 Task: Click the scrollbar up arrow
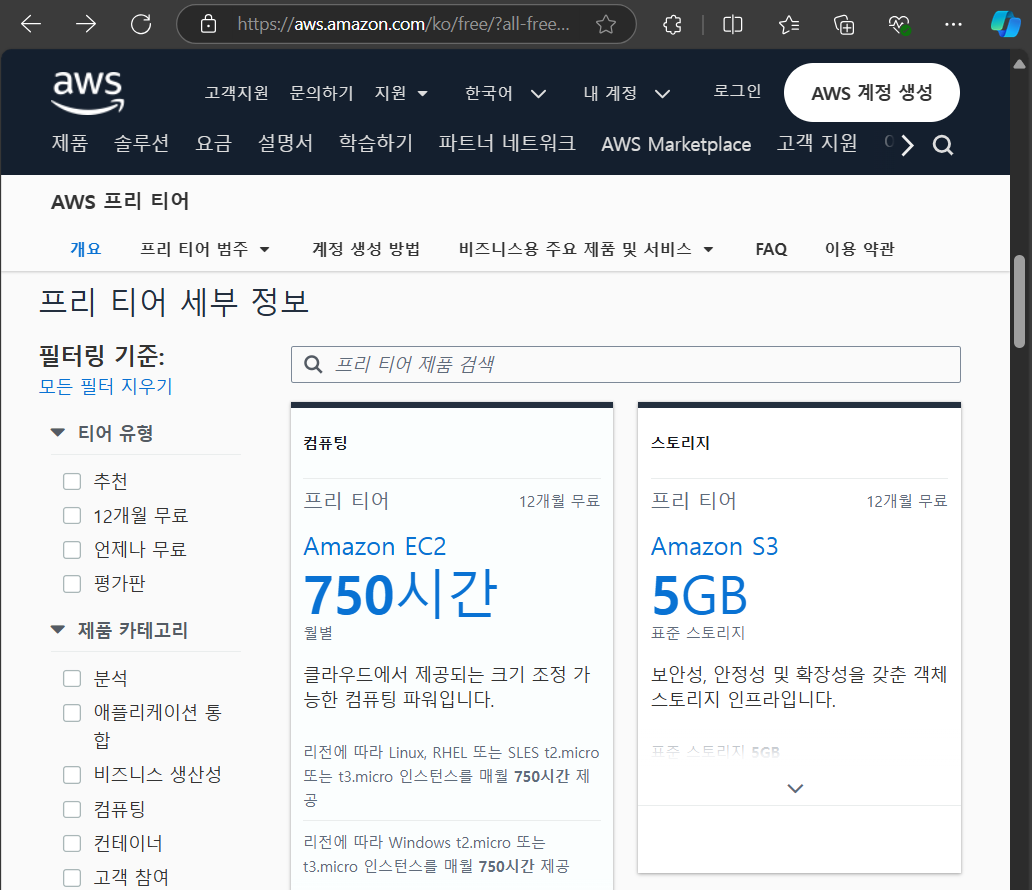click(1019, 64)
